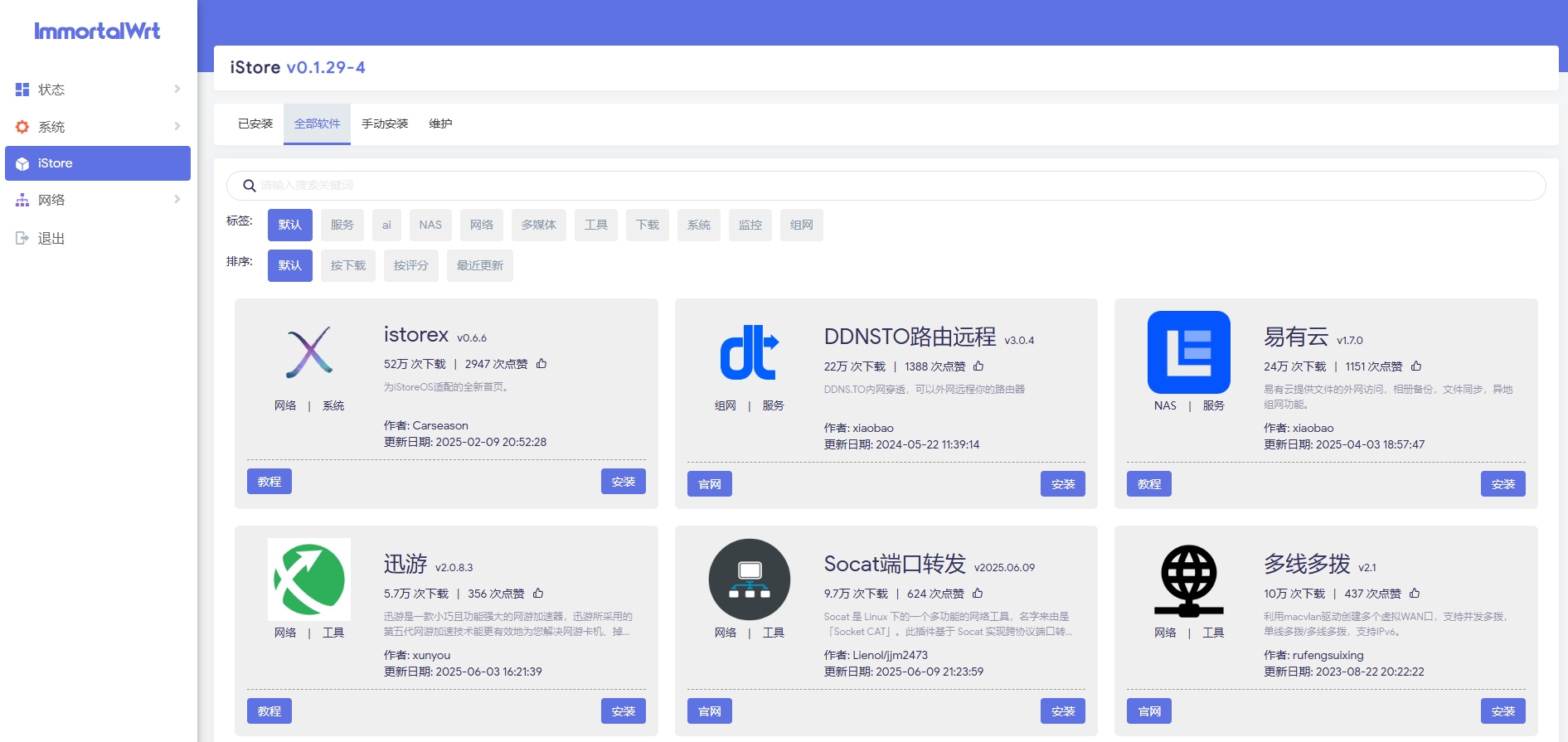Install DDNSTO路由远程
1568x742 pixels.
[1063, 484]
